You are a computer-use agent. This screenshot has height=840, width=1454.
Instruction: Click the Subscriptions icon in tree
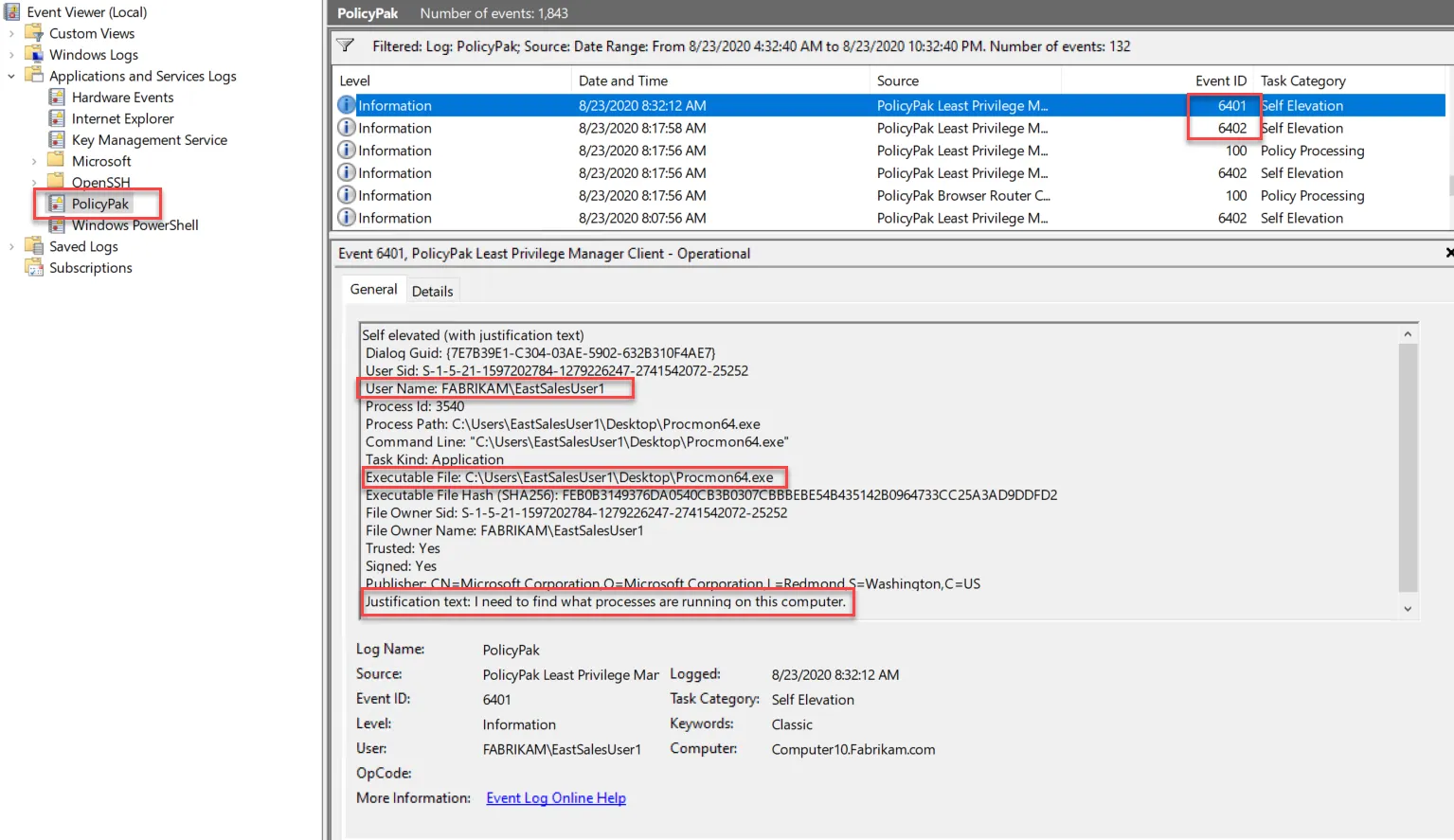coord(35,268)
